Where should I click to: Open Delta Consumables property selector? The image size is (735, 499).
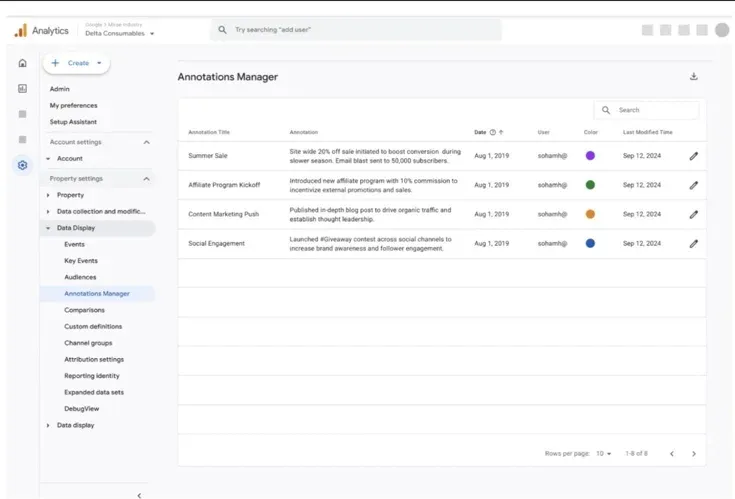120,33
